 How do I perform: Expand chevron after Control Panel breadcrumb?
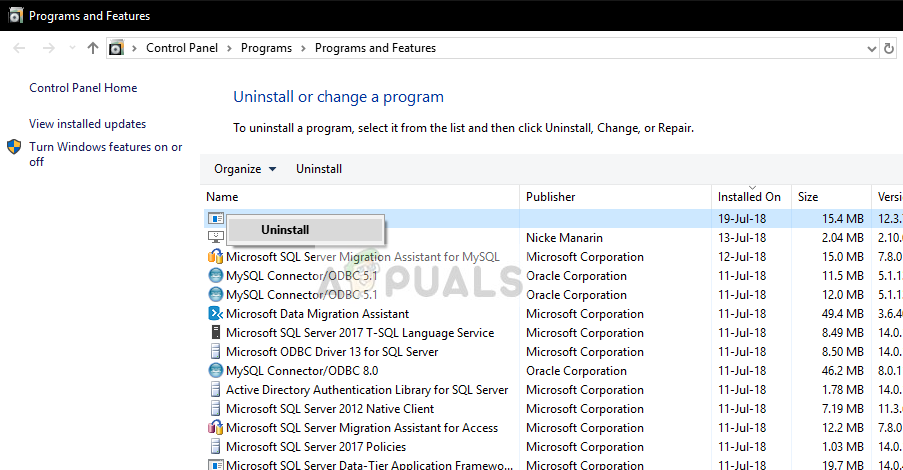click(229, 48)
